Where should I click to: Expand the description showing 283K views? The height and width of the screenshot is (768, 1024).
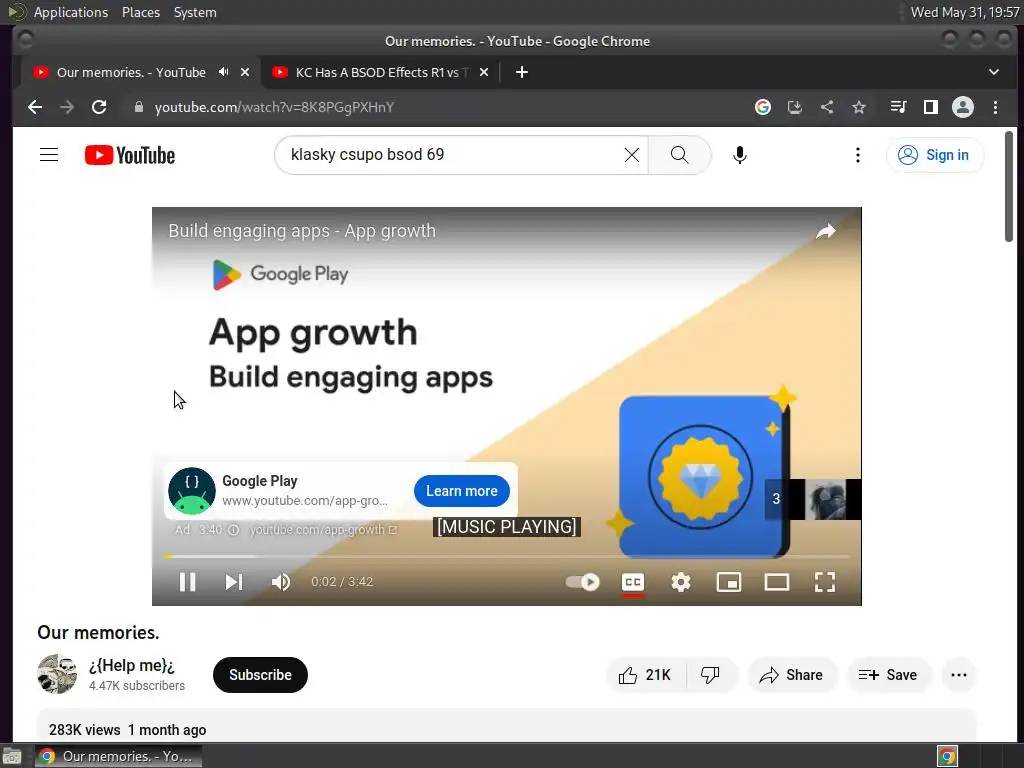506,725
